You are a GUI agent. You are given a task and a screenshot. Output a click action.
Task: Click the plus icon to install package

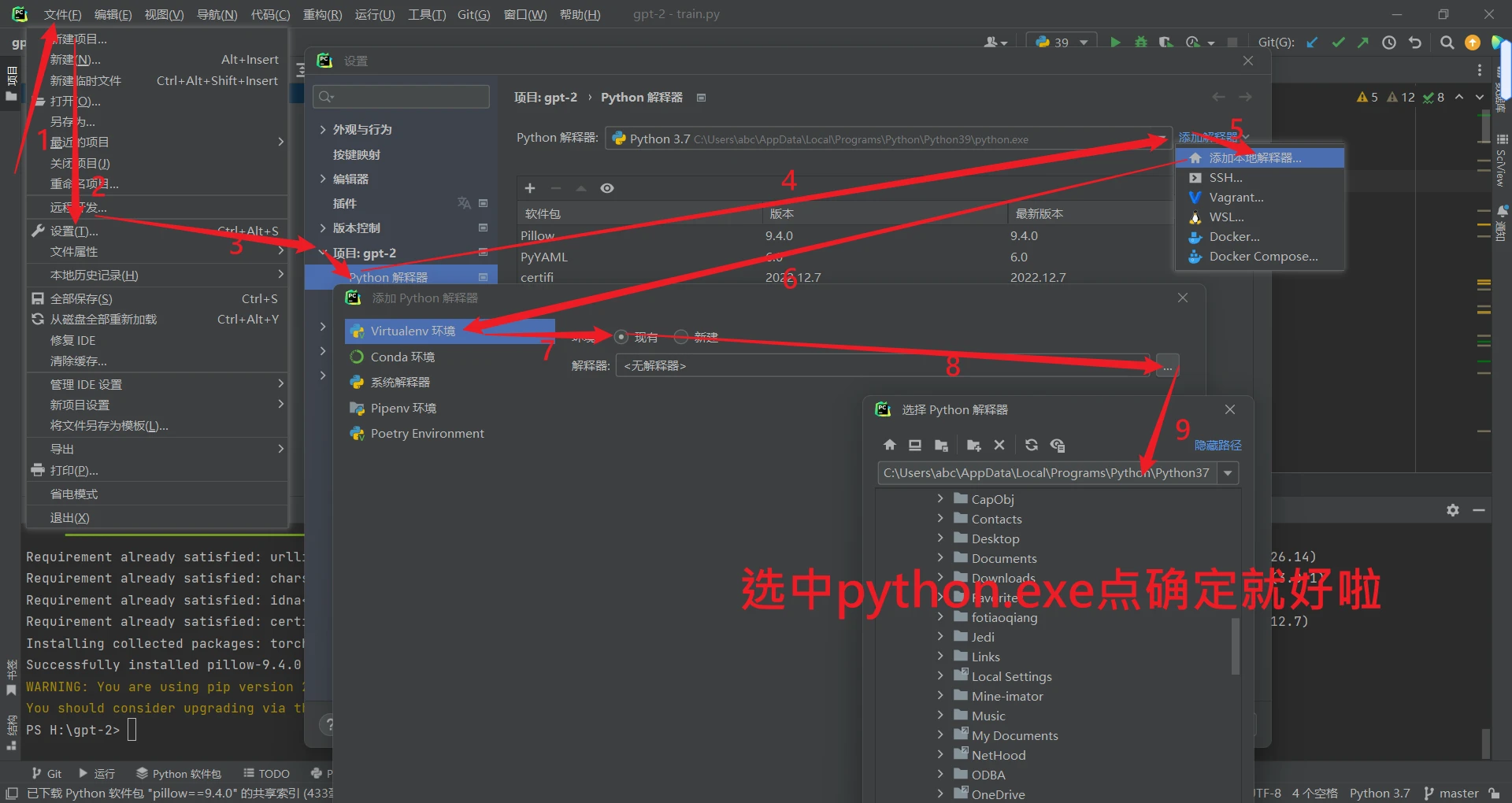[x=530, y=188]
